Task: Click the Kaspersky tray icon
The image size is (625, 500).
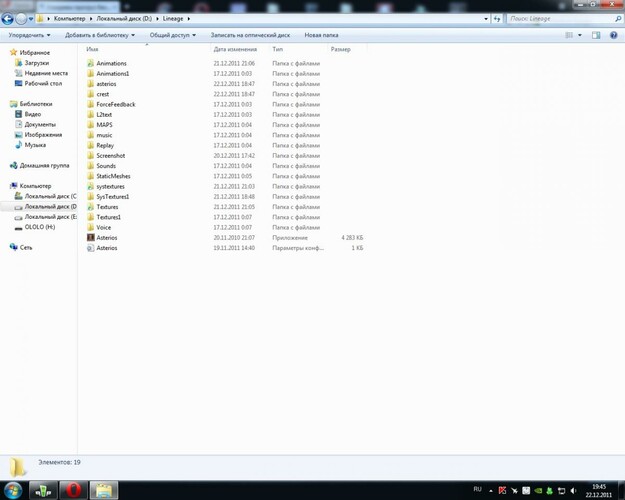Action: [x=502, y=490]
